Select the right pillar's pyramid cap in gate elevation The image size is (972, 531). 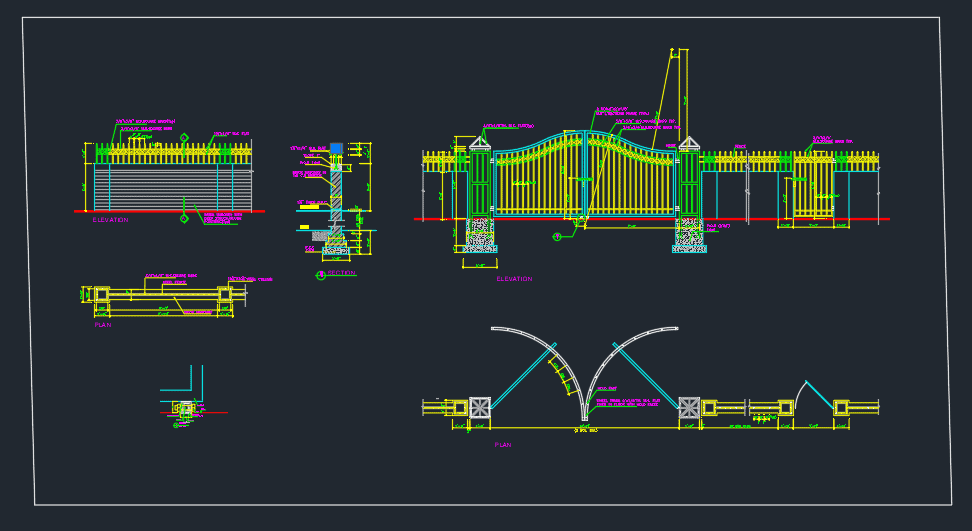click(689, 144)
